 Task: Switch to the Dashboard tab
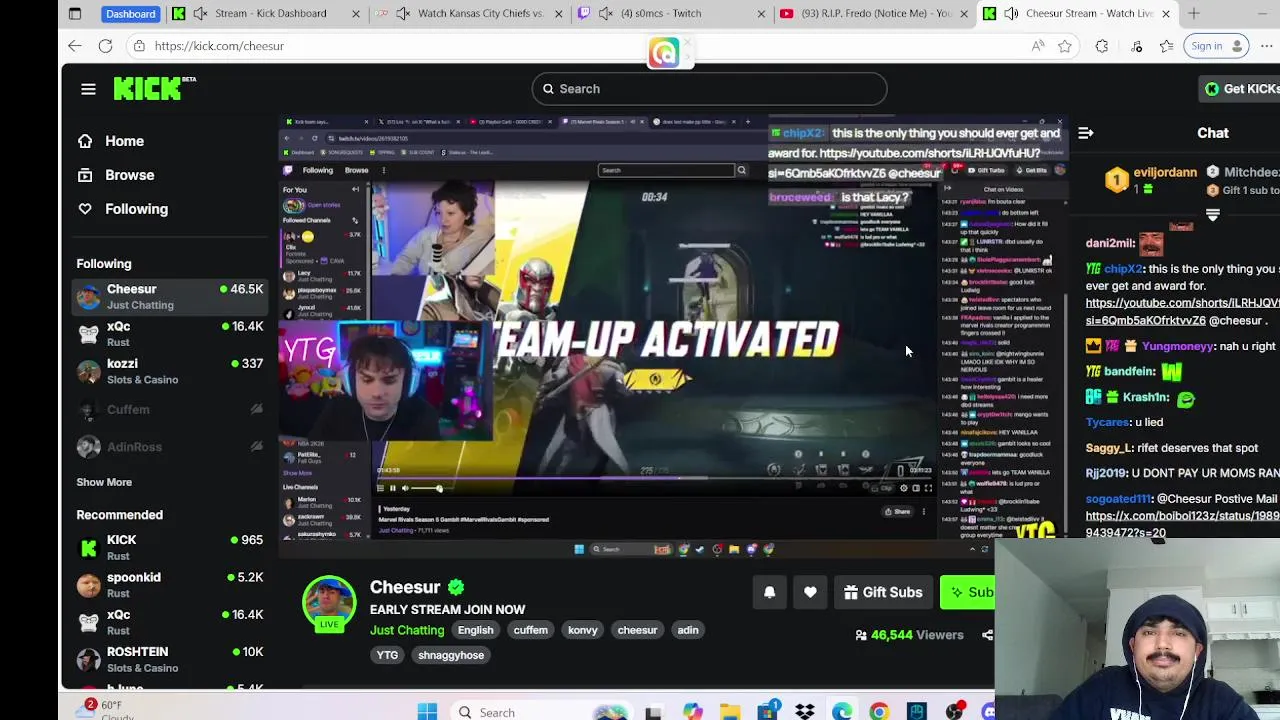coord(130,13)
